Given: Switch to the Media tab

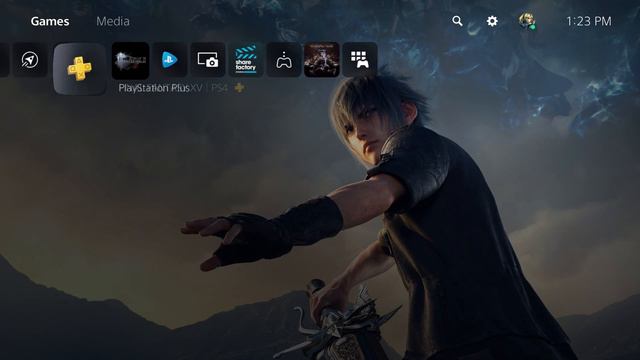Looking at the screenshot, I should coord(113,21).
